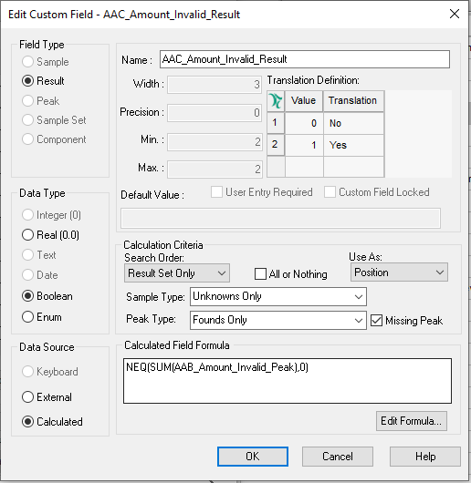Enable the All or Nothing checkbox

coord(261,274)
